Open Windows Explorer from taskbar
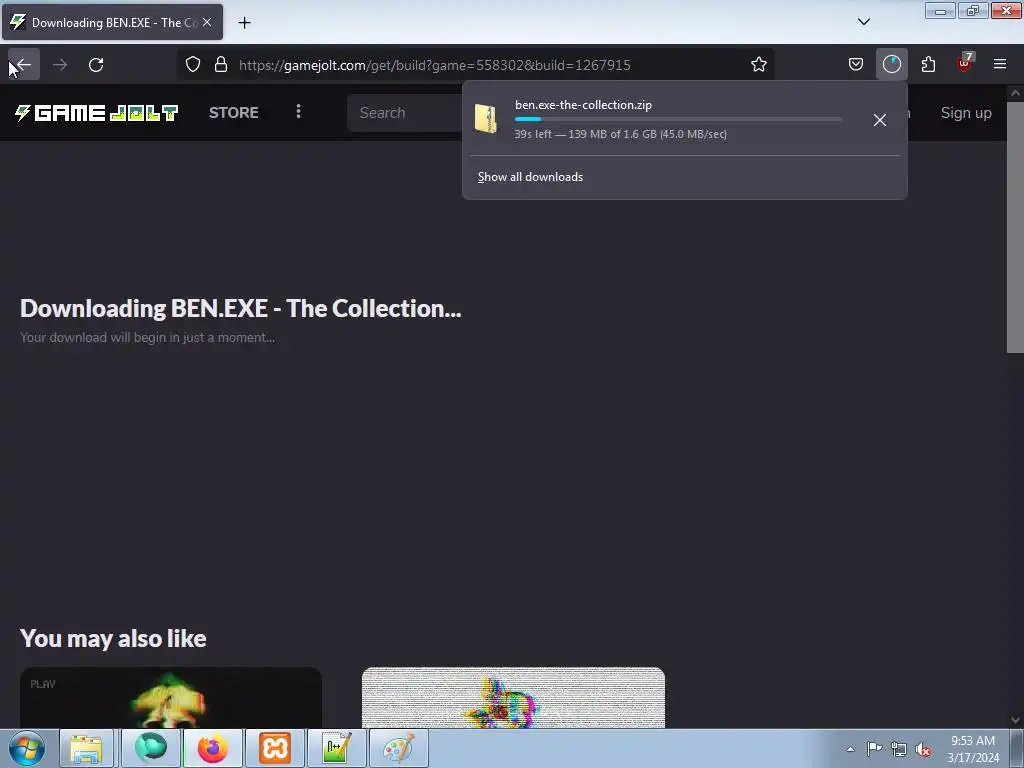This screenshot has height=768, width=1024. tap(86, 748)
